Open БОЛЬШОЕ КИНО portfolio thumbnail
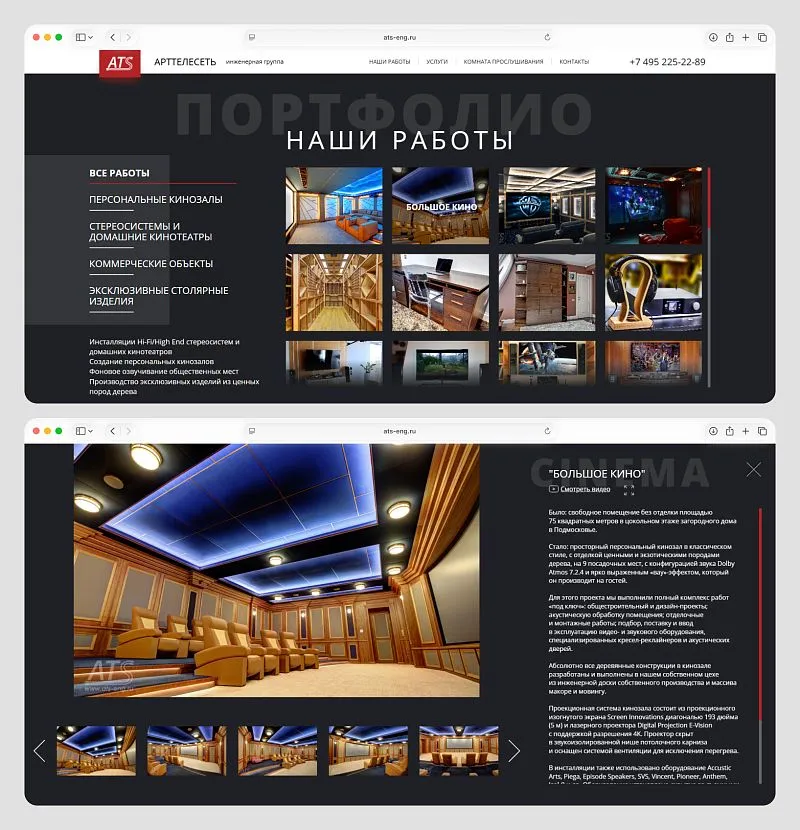This screenshot has width=800, height=830. tap(441, 206)
